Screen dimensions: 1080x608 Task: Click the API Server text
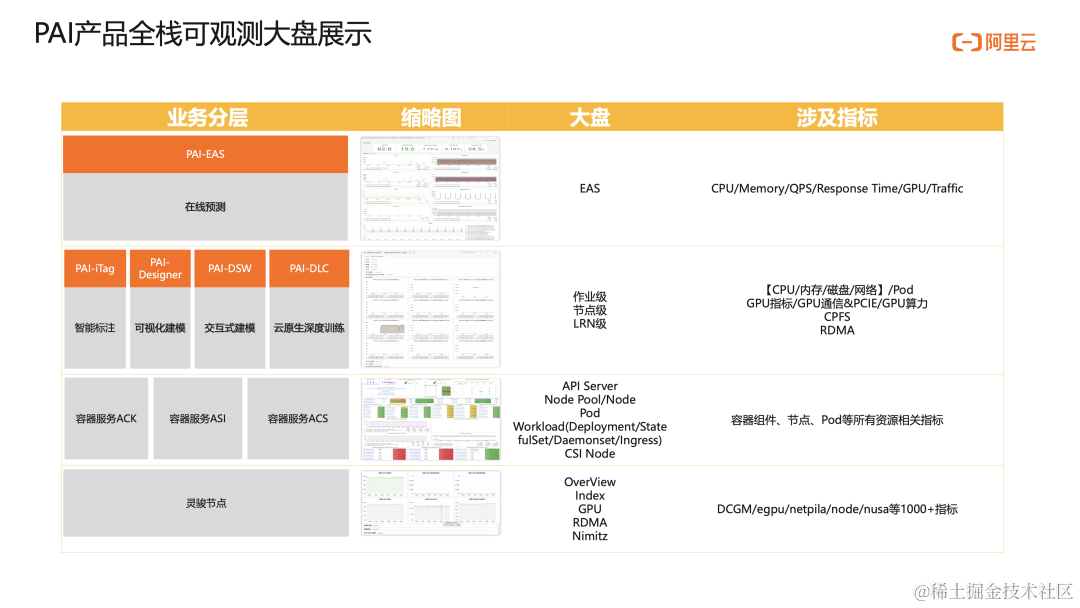click(x=590, y=386)
